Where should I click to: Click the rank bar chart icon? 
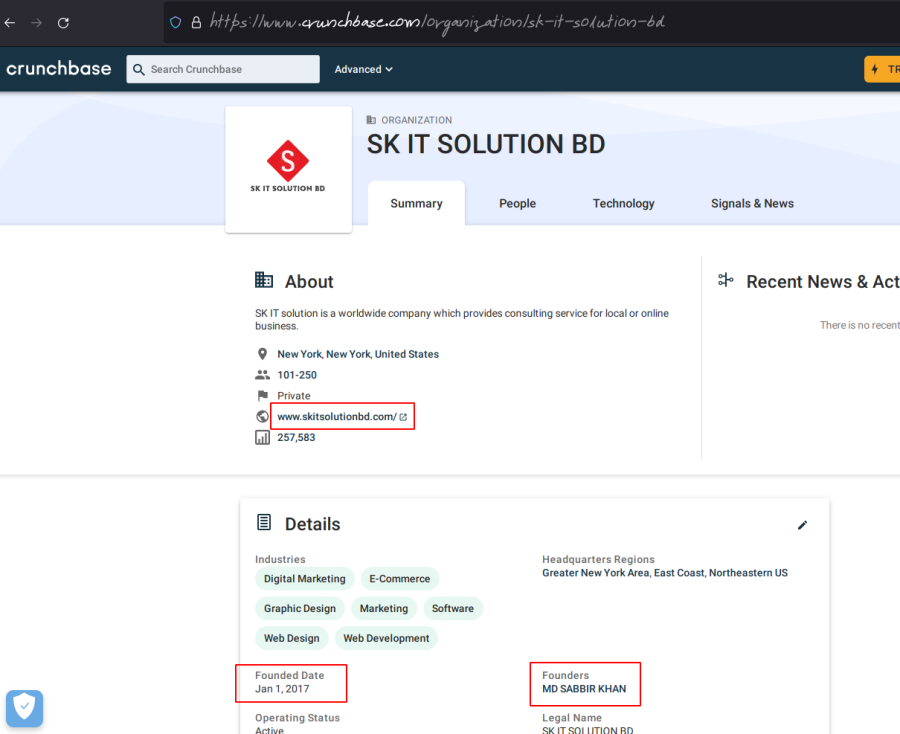(262, 437)
